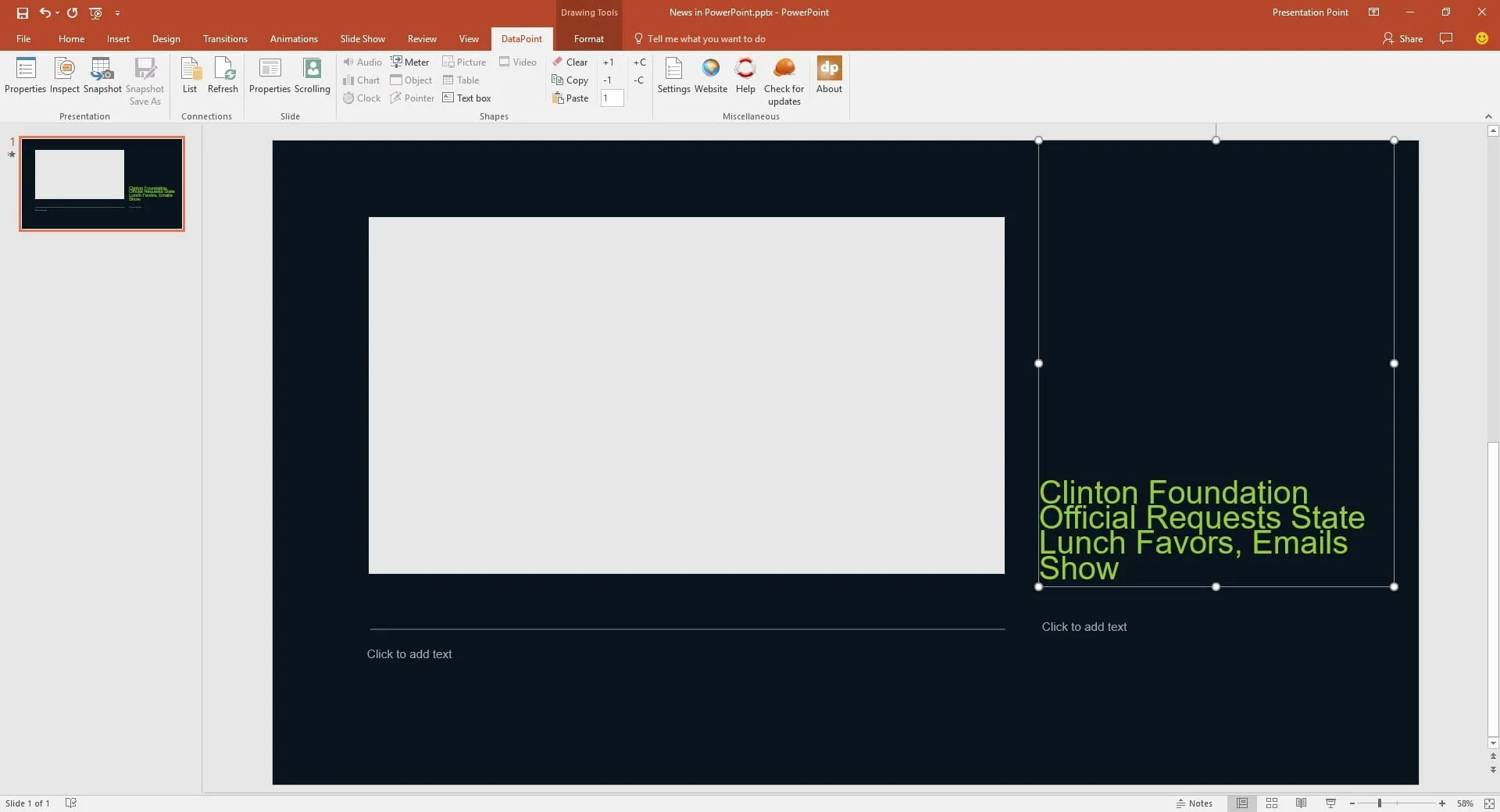This screenshot has width=1500, height=812.
Task: Insert a DataPoint Clock shape
Action: 362,98
